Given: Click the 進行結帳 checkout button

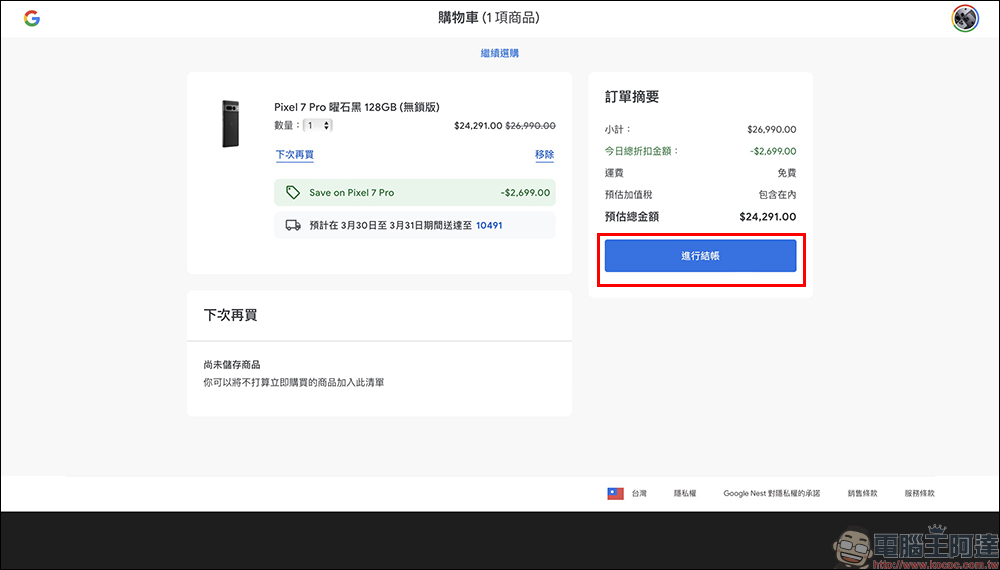Looking at the screenshot, I should (x=700, y=256).
